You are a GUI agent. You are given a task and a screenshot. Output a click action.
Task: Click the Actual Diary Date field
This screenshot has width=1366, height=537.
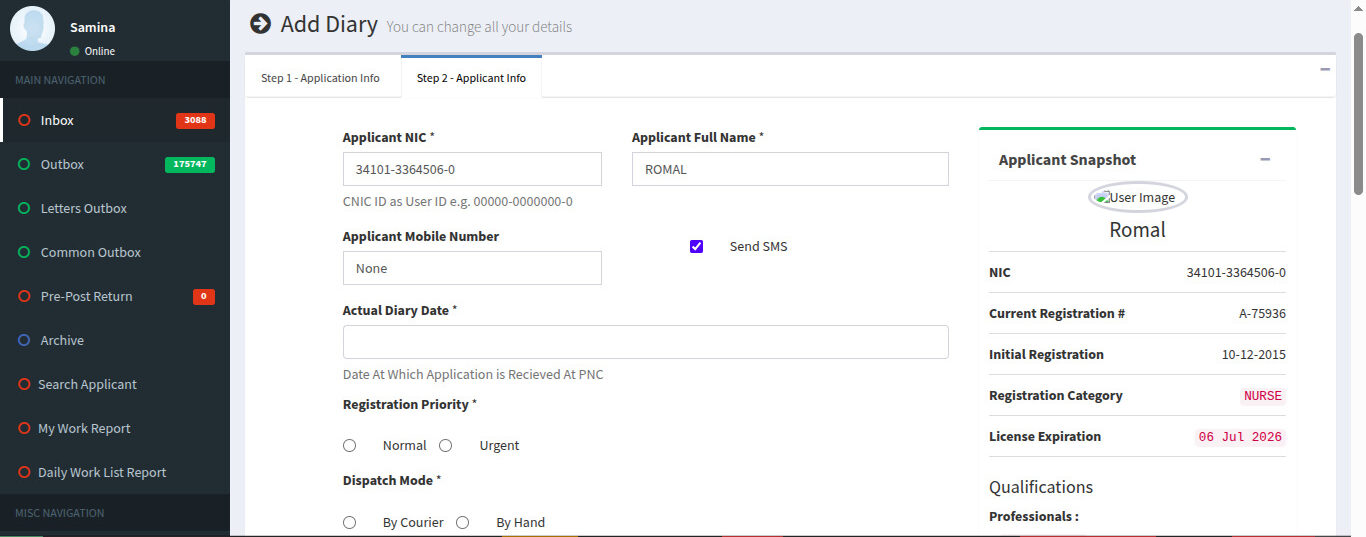coord(645,342)
